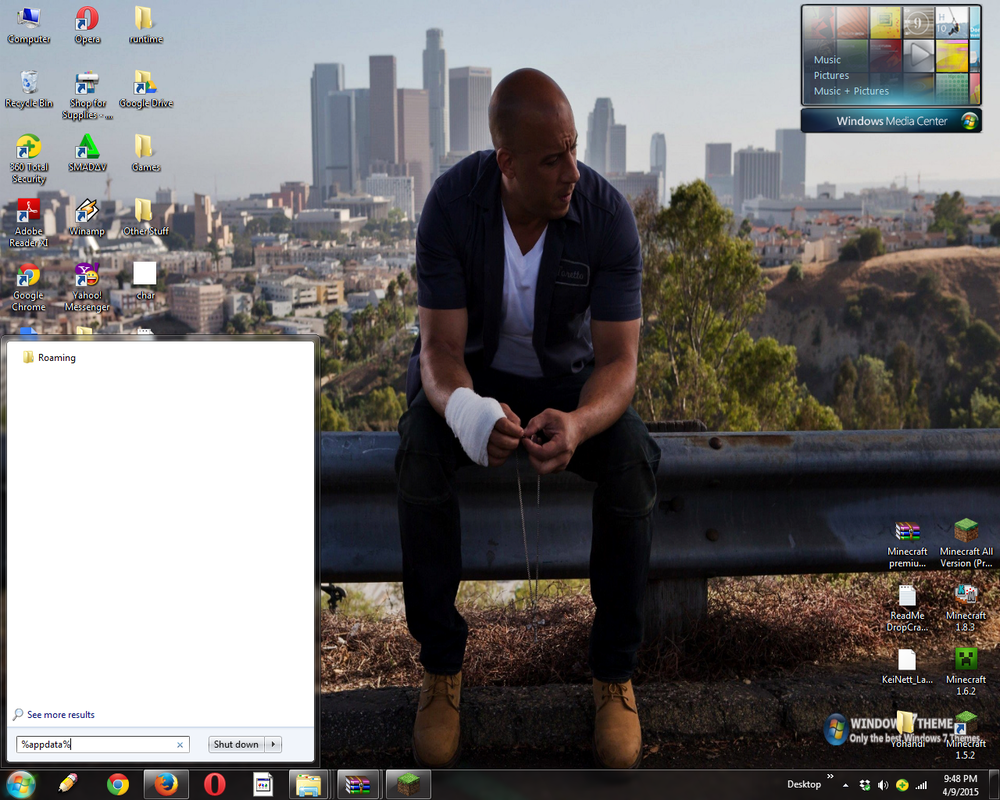Click the Show desktop button
1000x800 pixels.
click(994, 785)
